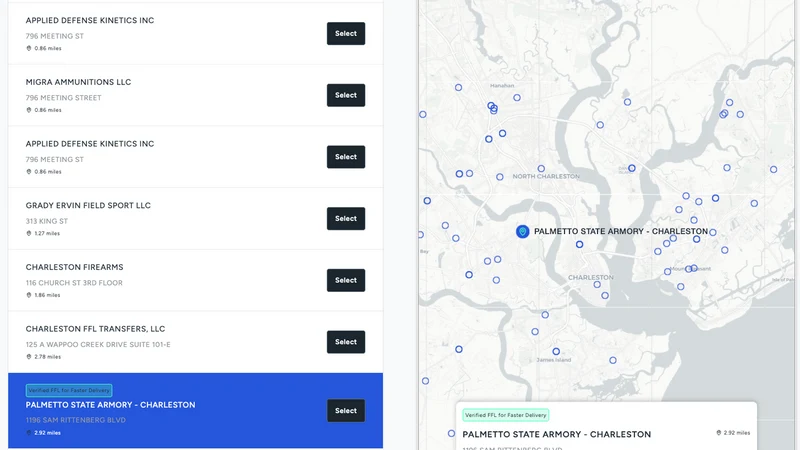Viewport: 800px width, 450px height.
Task: Click the Hanahan label on the map
Action: click(502, 86)
